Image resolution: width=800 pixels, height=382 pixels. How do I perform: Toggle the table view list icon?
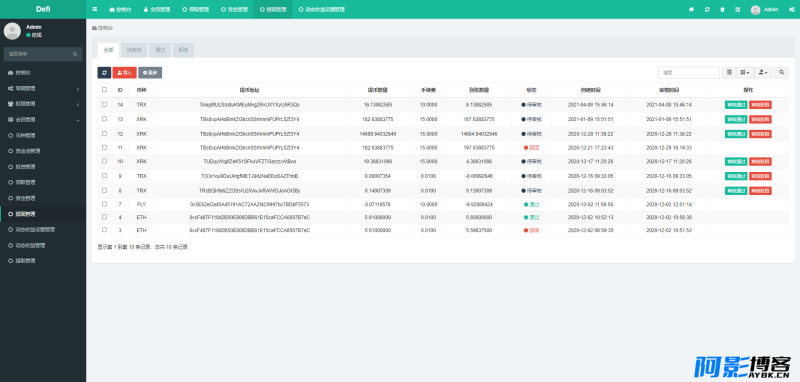(x=730, y=73)
